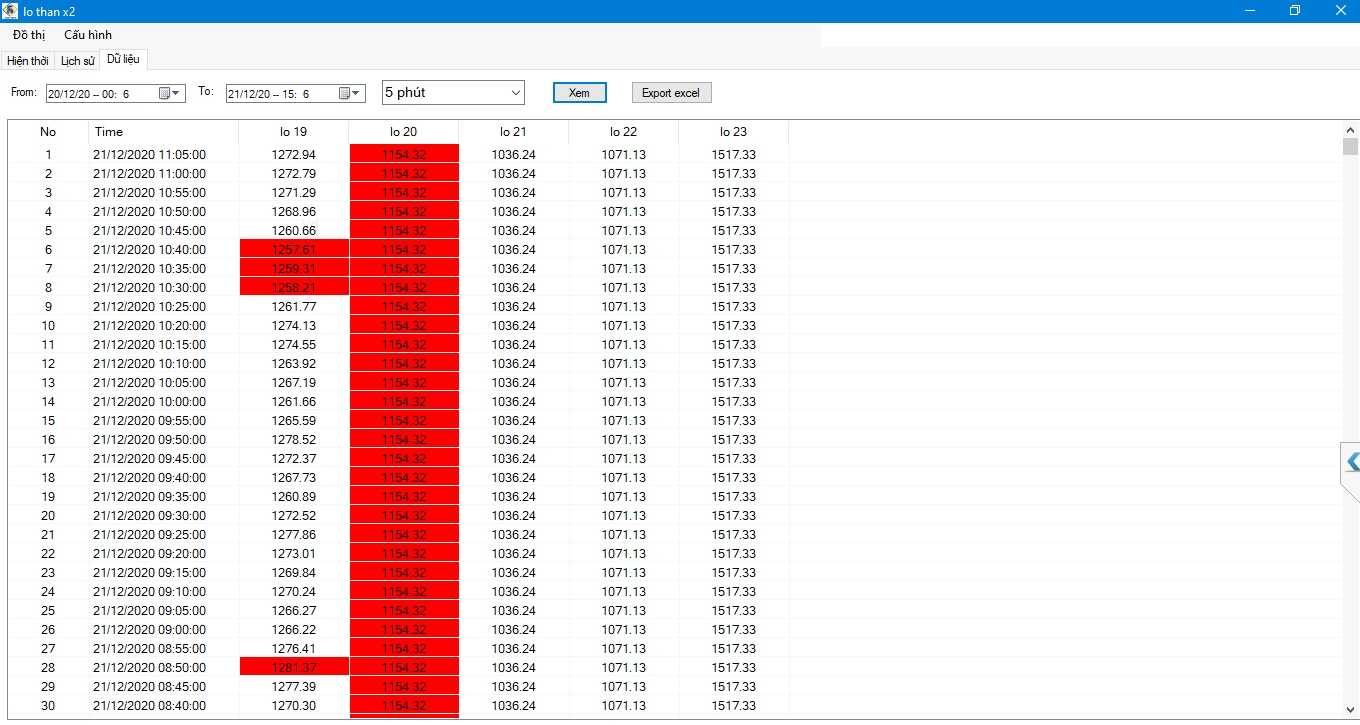
Task: Click the scrollbar down arrow
Action: [x=1350, y=710]
